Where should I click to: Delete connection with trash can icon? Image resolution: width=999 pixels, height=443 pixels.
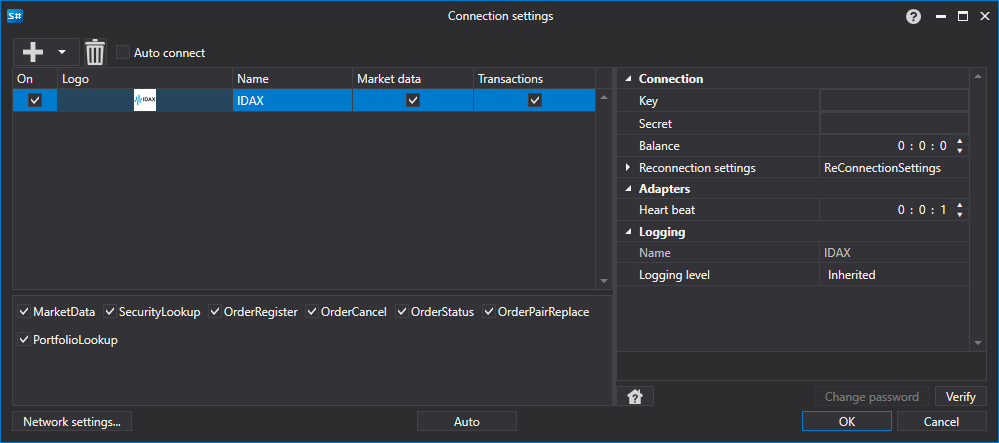coord(95,52)
